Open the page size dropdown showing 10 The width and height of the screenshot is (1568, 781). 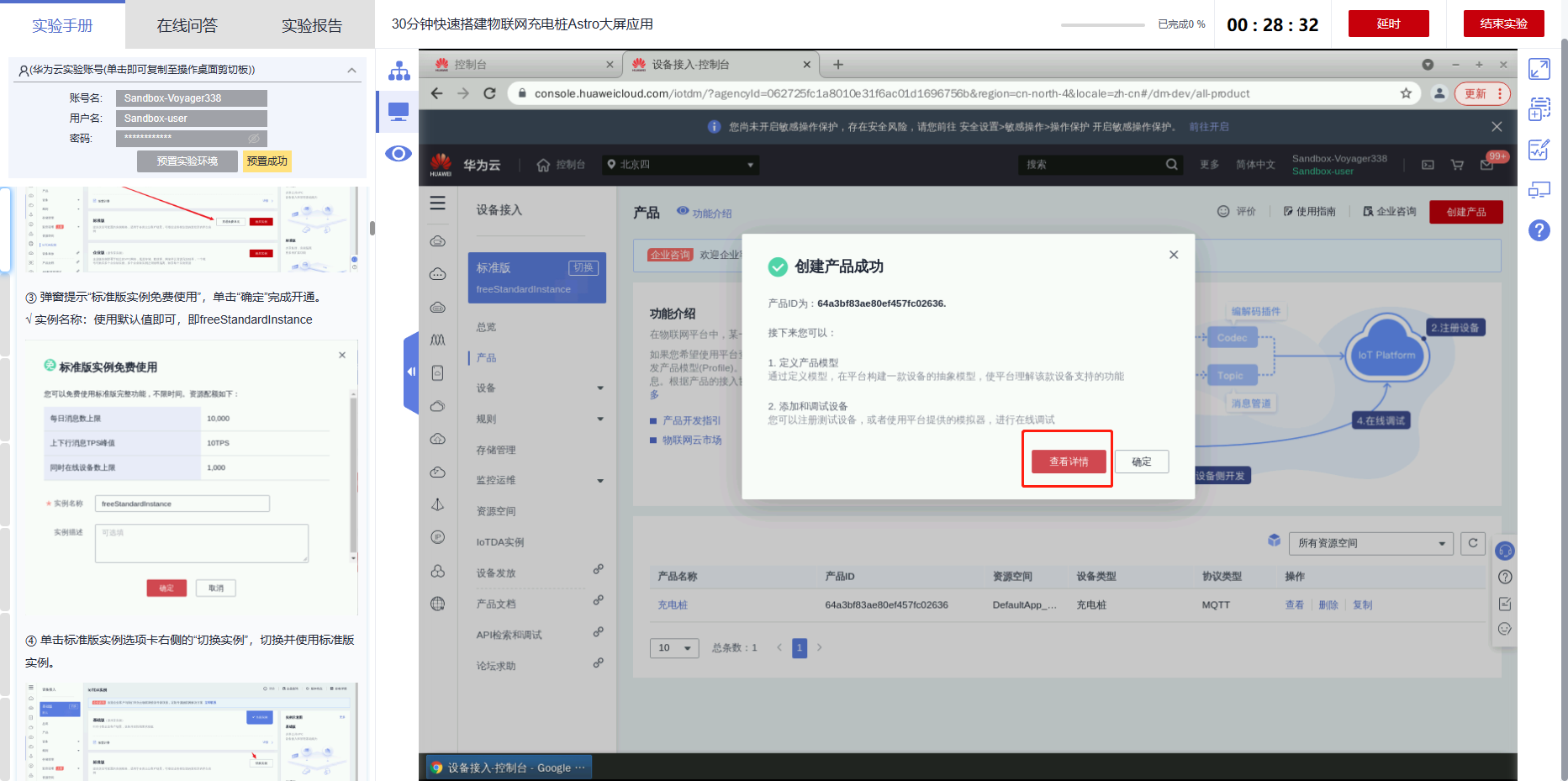674,648
